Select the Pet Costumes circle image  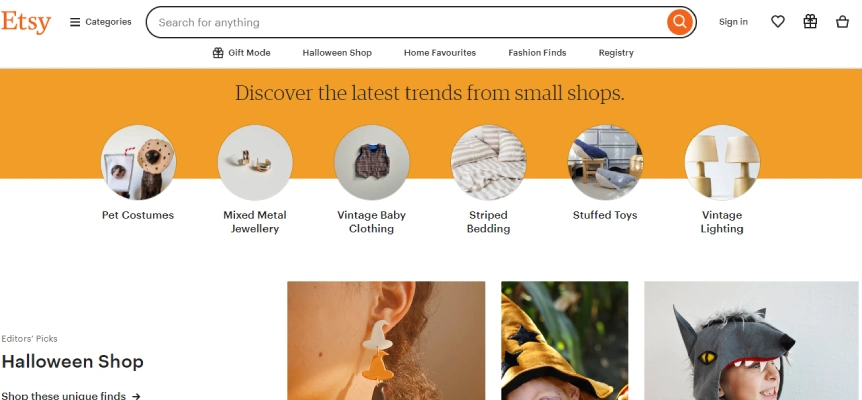(x=138, y=162)
